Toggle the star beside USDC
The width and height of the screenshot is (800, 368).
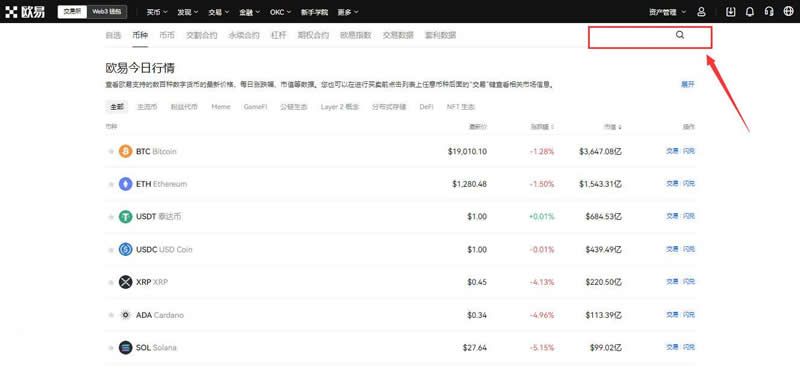pos(110,250)
